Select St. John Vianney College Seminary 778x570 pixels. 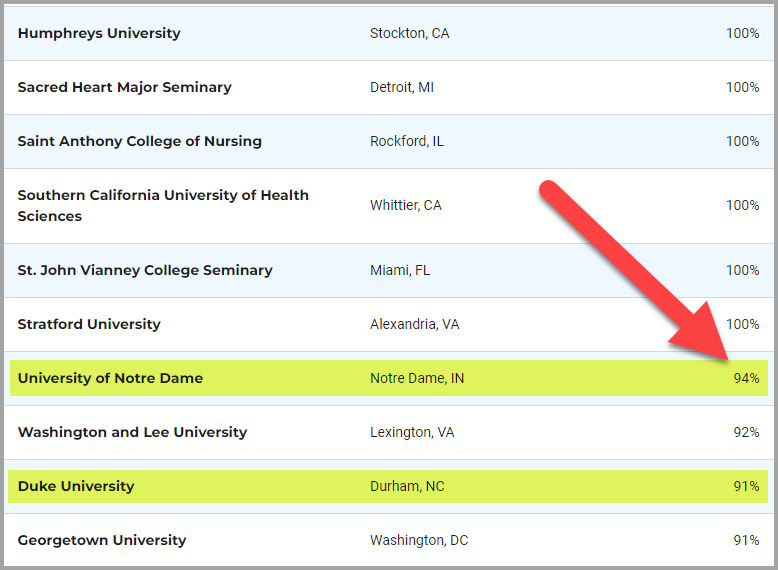(x=145, y=270)
